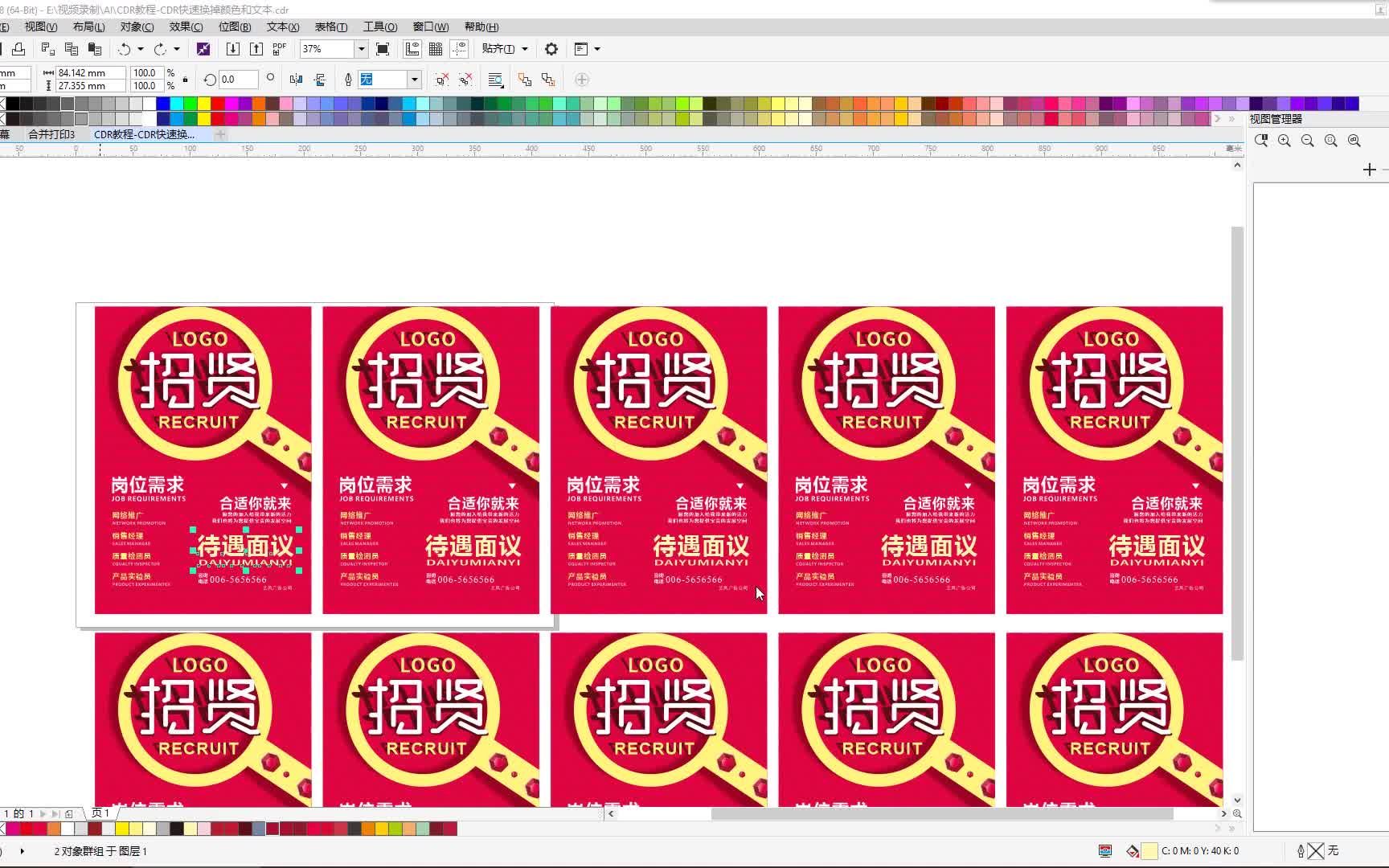Click the outline pen icon in status bar

1301,850
